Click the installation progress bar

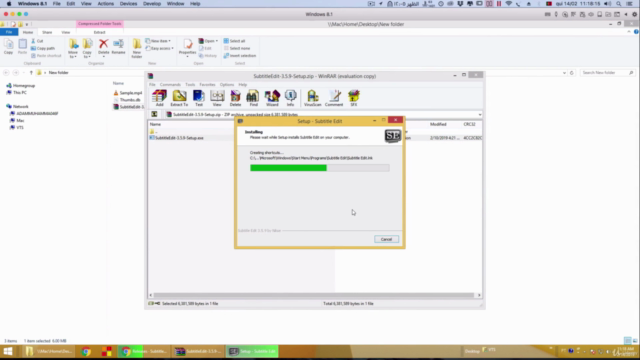320,168
